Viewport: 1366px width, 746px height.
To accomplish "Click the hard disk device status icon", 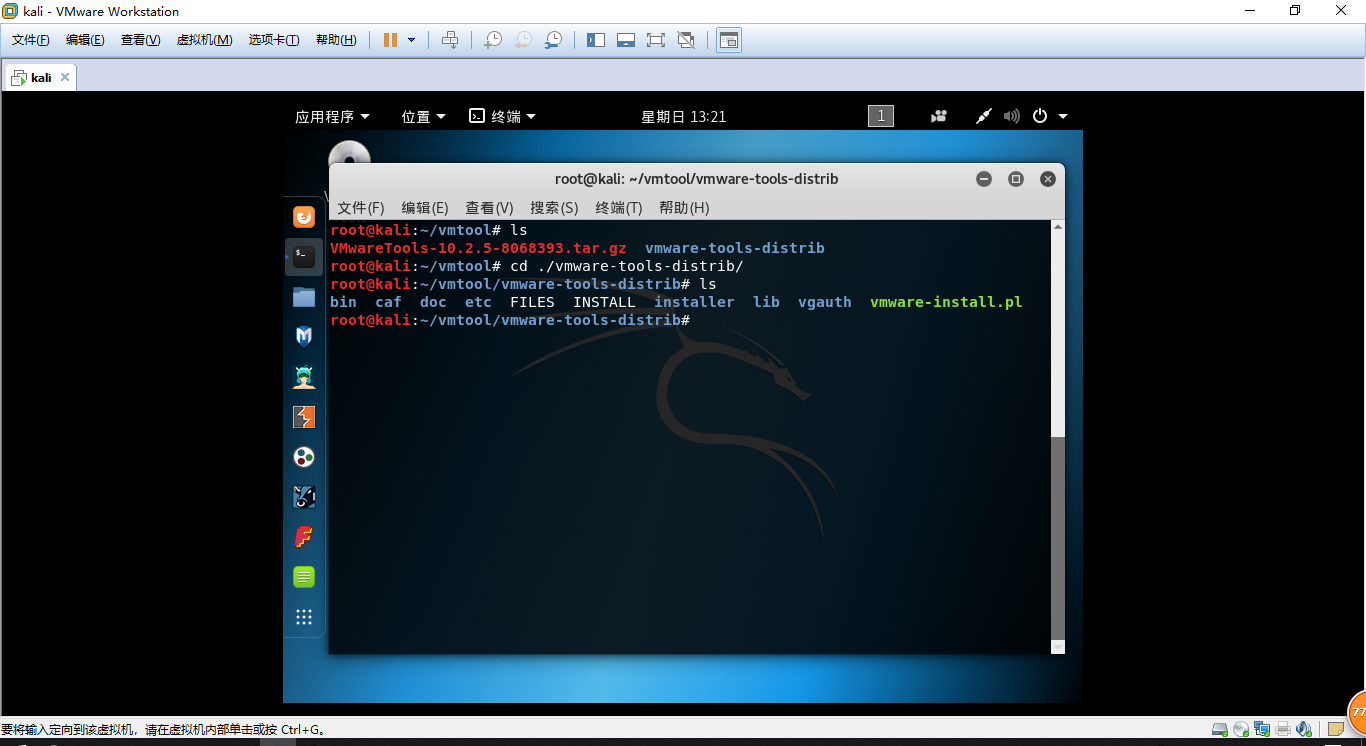I will (x=1220, y=730).
